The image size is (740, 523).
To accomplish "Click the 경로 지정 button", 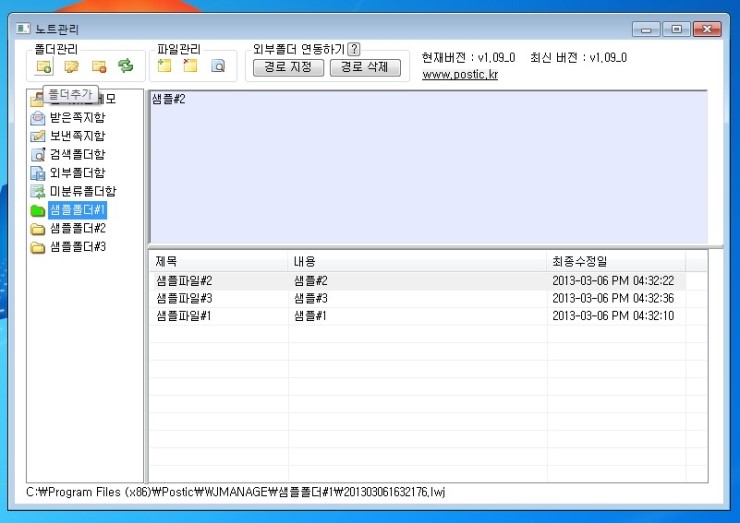I will (288, 67).
